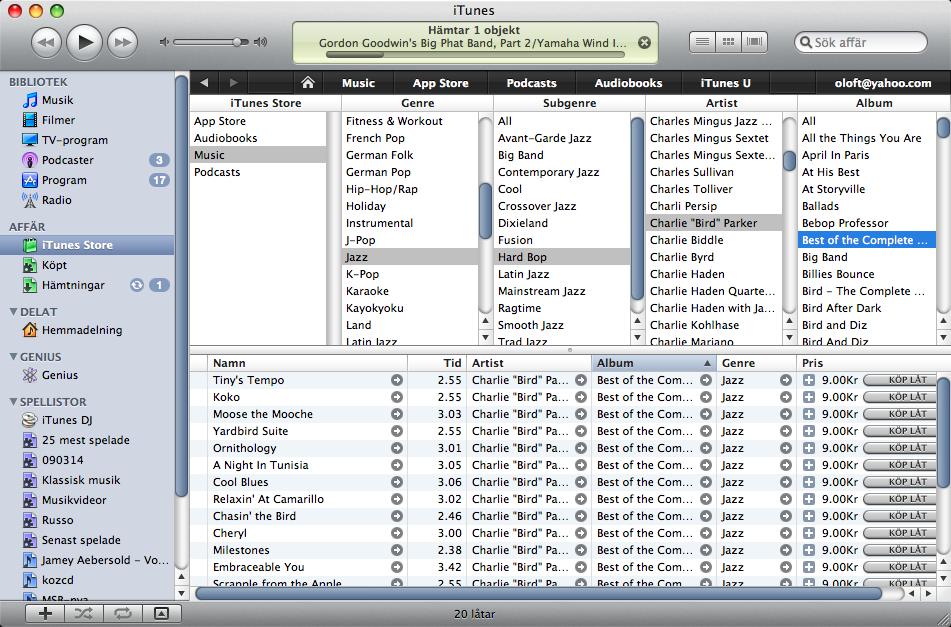Open Genius in the sidebar

(x=87, y=375)
